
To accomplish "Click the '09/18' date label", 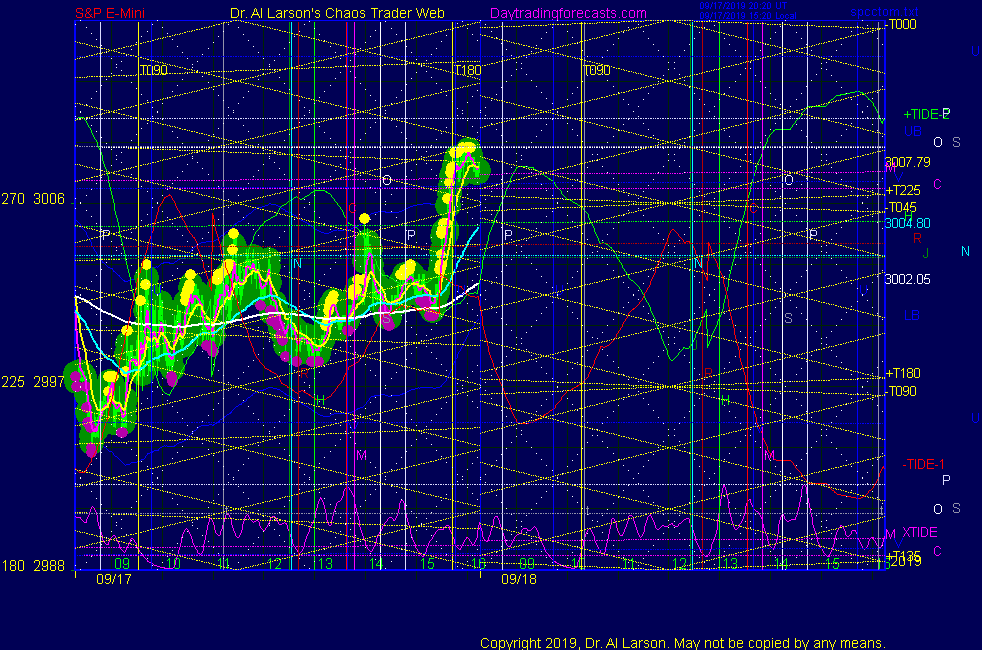I will 519,579.
